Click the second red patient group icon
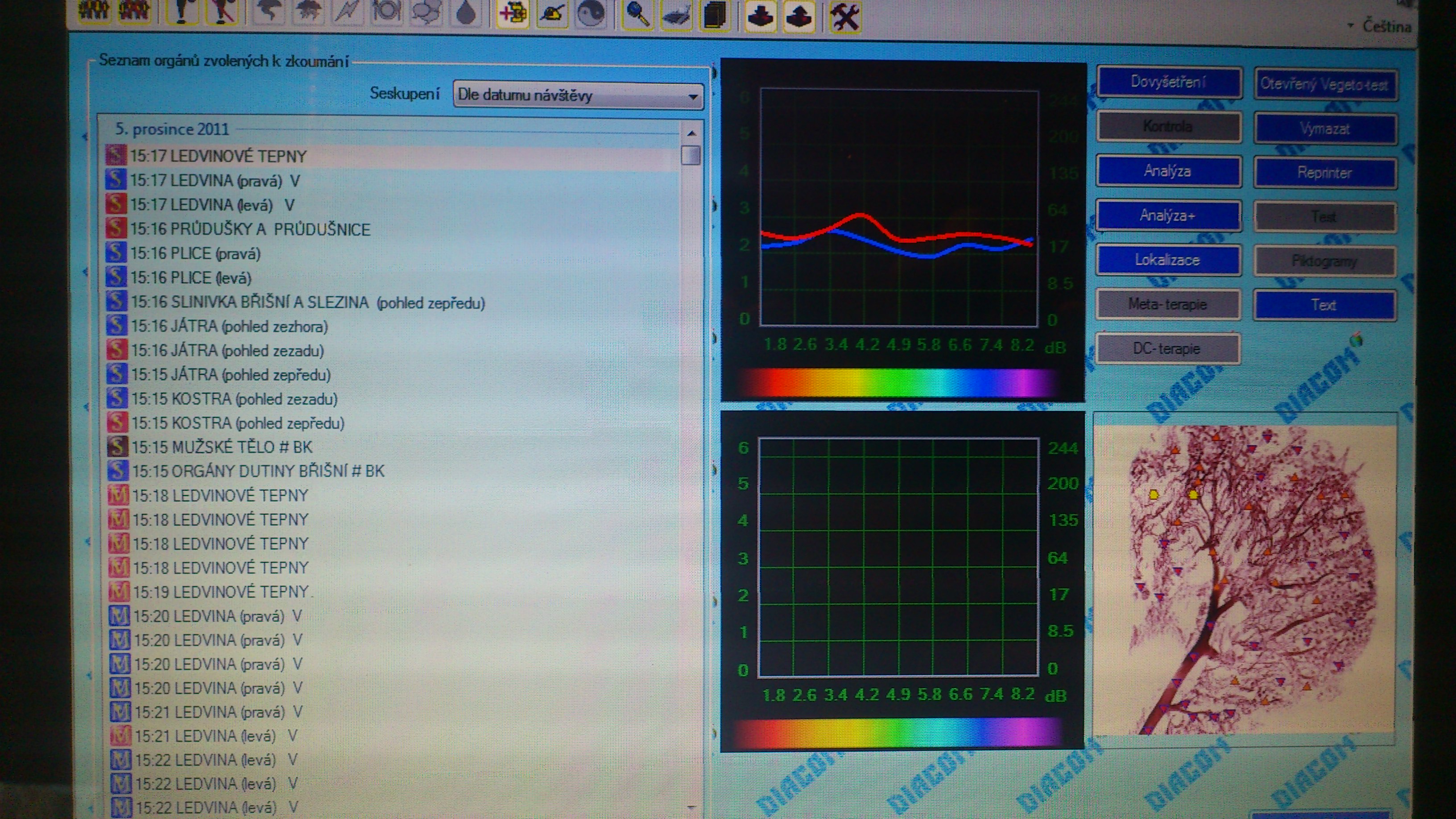The width and height of the screenshot is (1456, 819). click(x=135, y=11)
